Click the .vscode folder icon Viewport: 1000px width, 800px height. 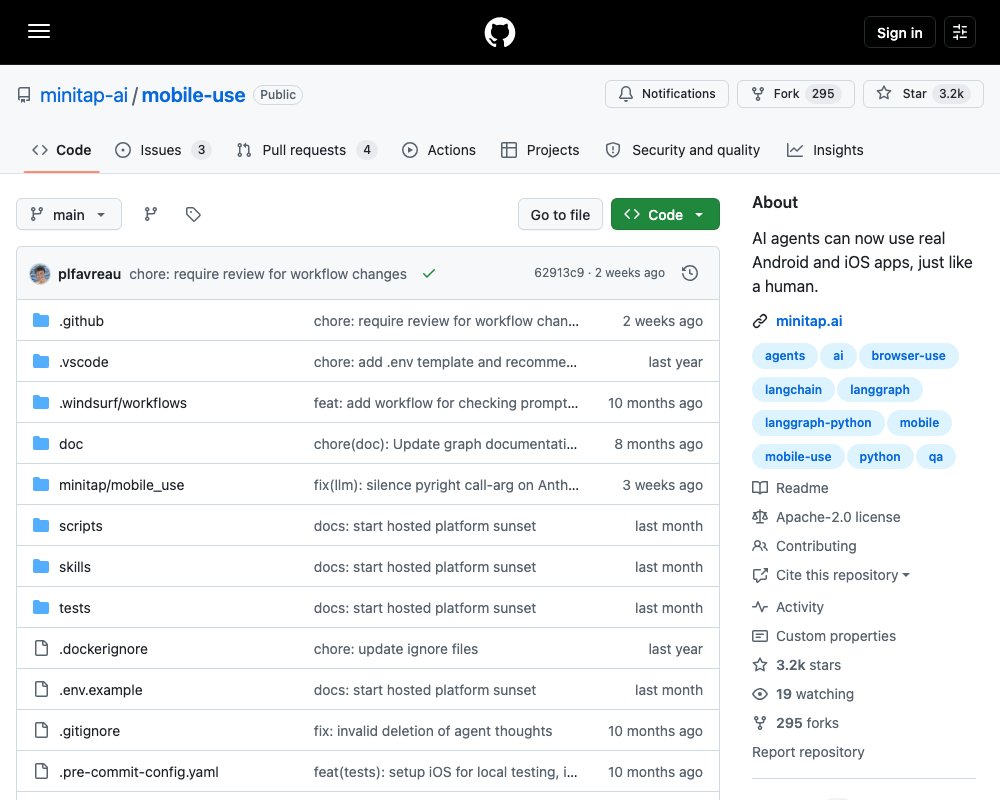pyautogui.click(x=41, y=361)
